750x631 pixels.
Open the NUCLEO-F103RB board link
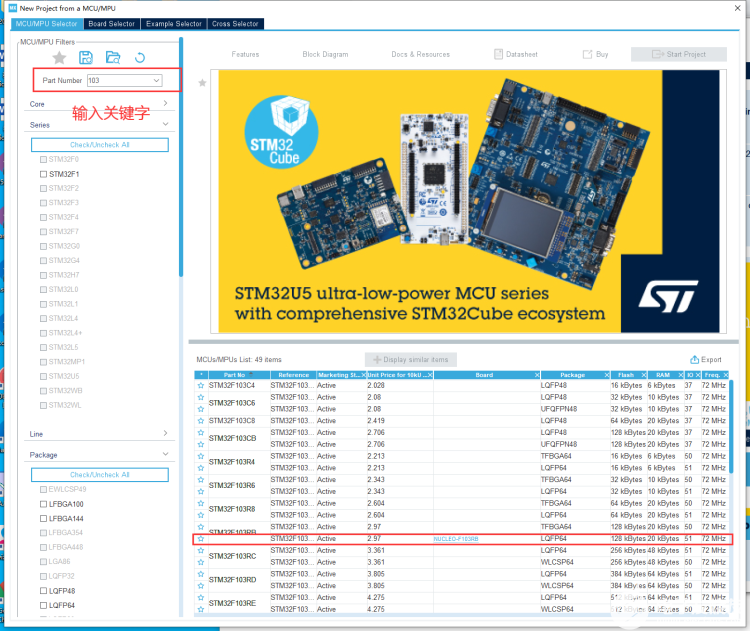pyautogui.click(x=456, y=539)
